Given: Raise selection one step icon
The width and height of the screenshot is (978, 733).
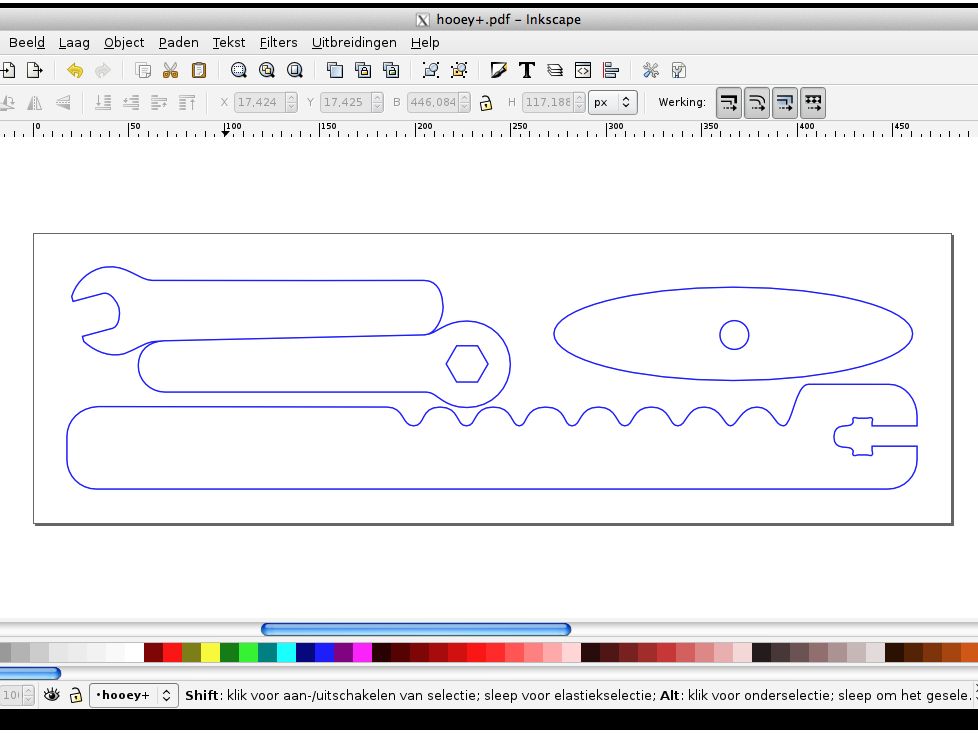Looking at the screenshot, I should [x=159, y=102].
